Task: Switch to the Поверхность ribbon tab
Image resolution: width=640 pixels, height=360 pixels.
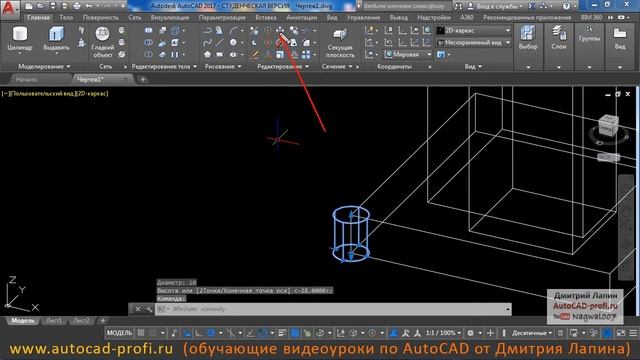Action: pyautogui.click(x=100, y=18)
